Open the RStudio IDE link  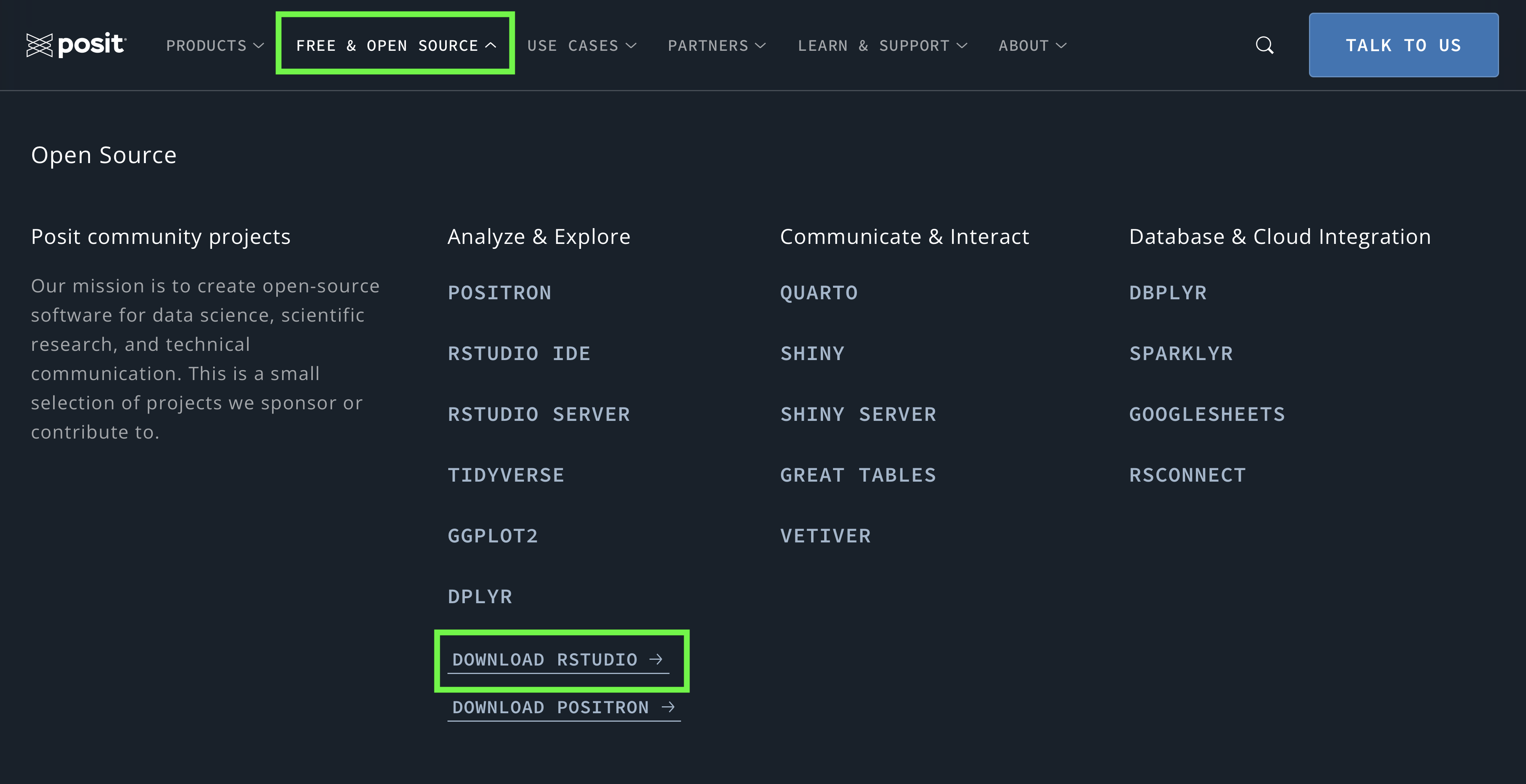point(519,354)
